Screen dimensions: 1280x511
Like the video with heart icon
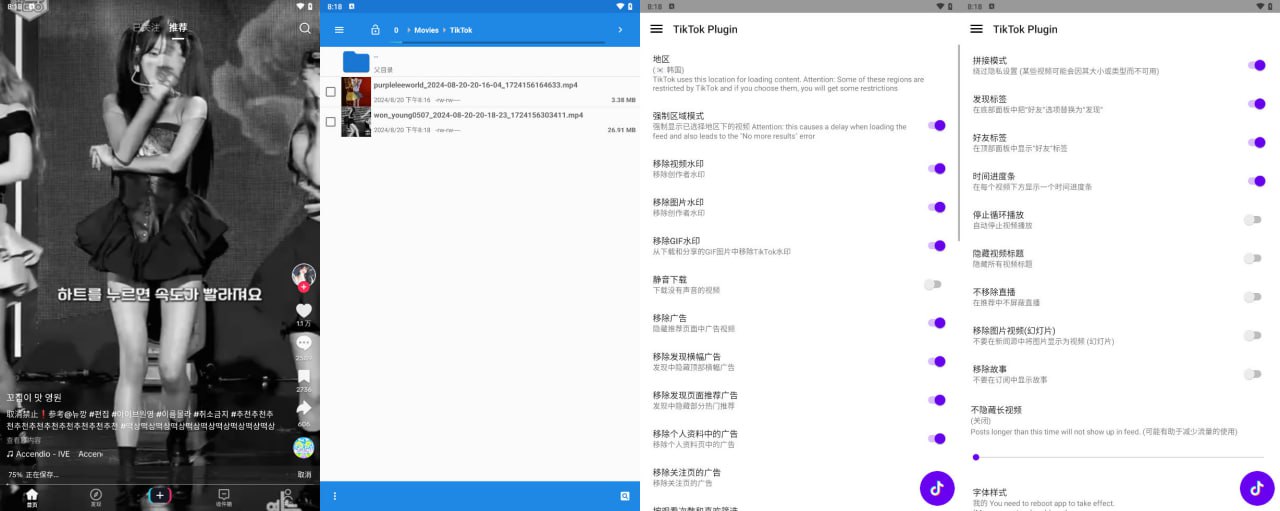pos(304,311)
